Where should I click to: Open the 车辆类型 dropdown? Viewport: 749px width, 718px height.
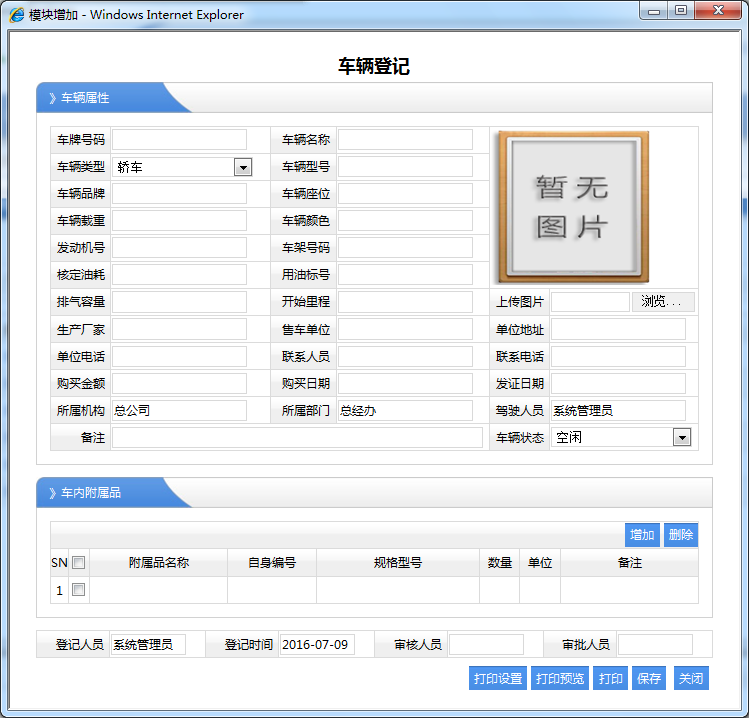coord(242,167)
